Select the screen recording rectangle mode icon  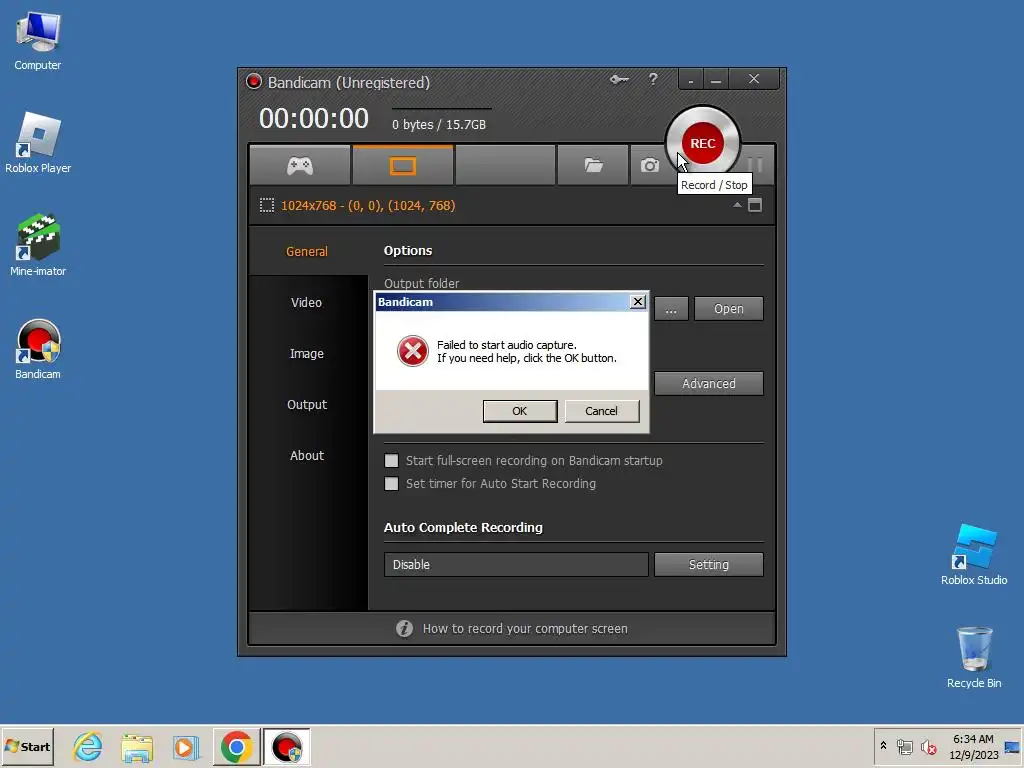(x=403, y=165)
